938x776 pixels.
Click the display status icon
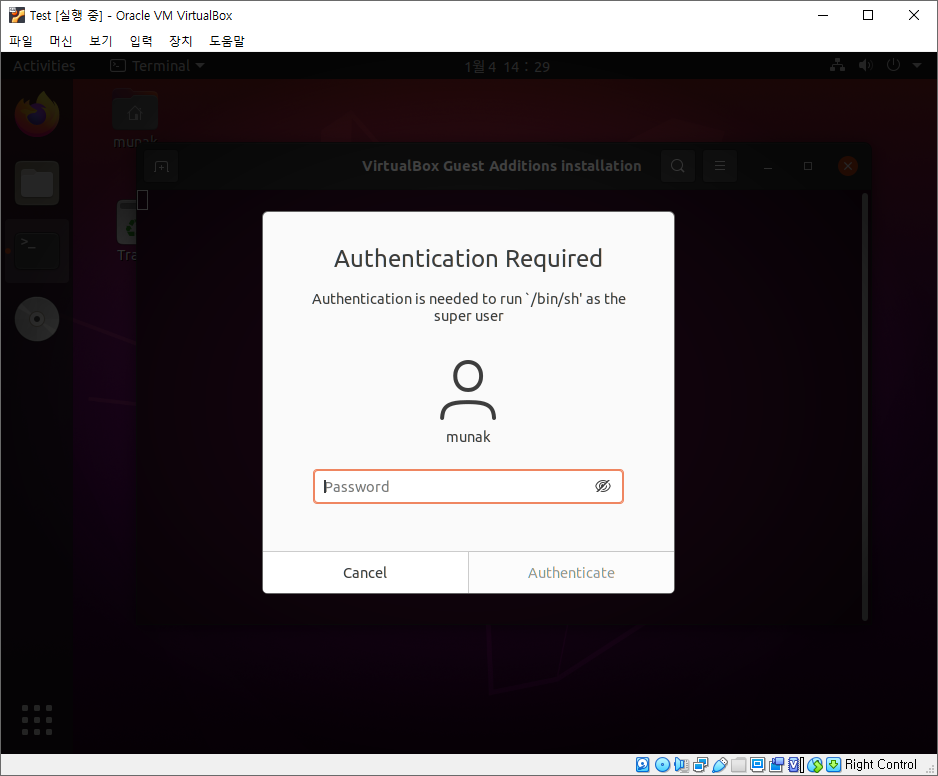[757, 764]
